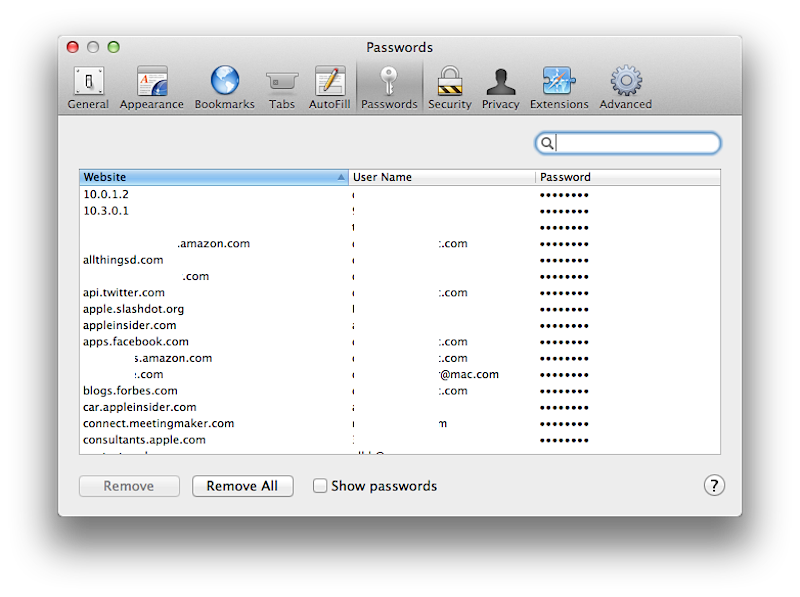Open the Bookmarks preferences pane
Viewport: 800px width, 597px height.
pyautogui.click(x=224, y=88)
